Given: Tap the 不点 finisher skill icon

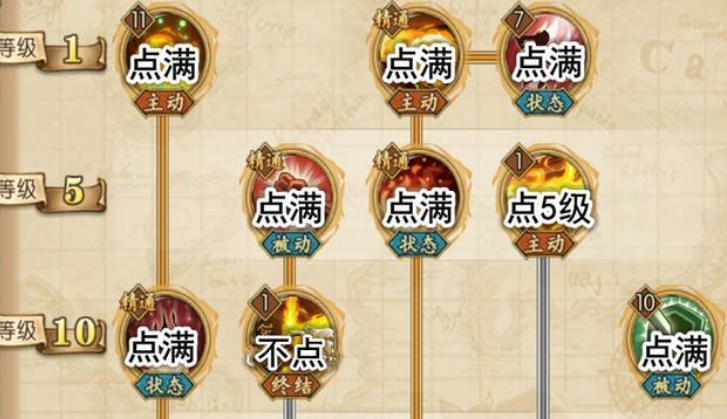Looking at the screenshot, I should tap(291, 344).
